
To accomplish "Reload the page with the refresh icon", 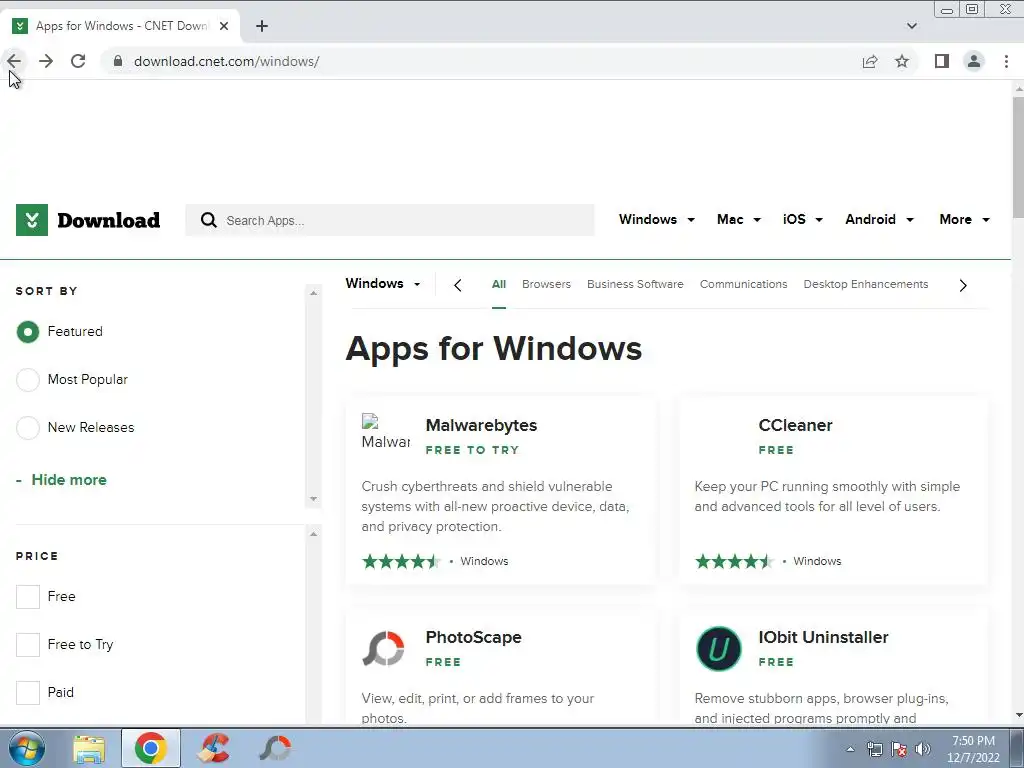I will [78, 61].
